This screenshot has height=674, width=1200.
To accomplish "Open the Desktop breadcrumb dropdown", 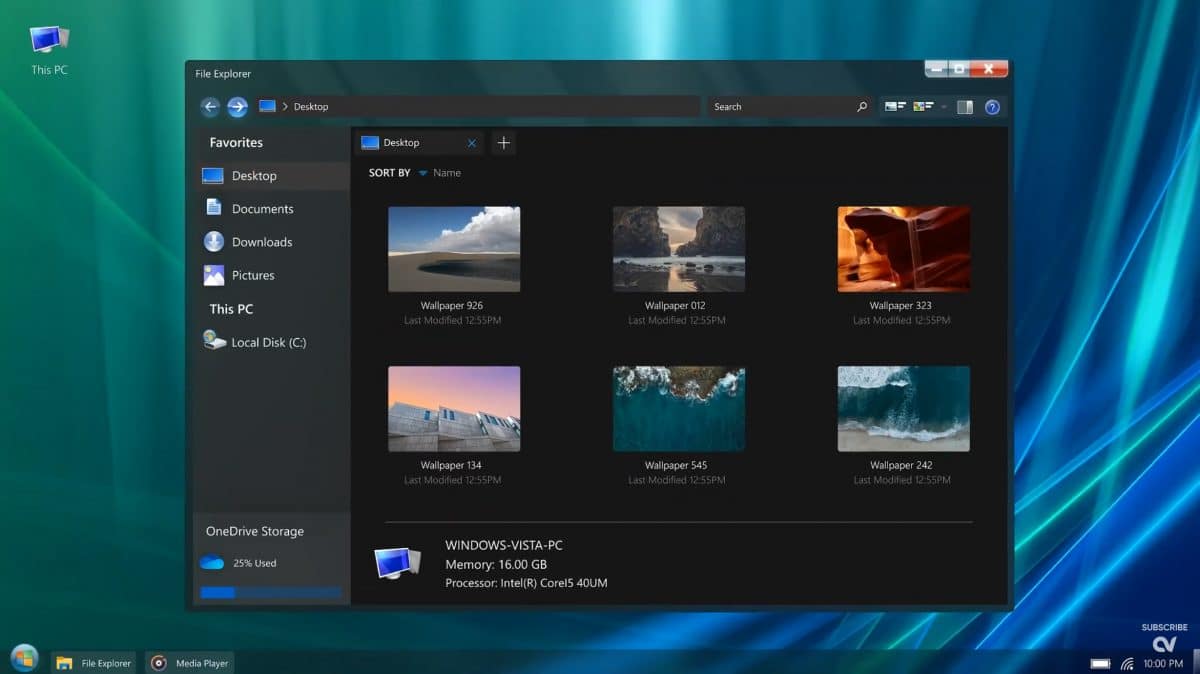I will (286, 106).
